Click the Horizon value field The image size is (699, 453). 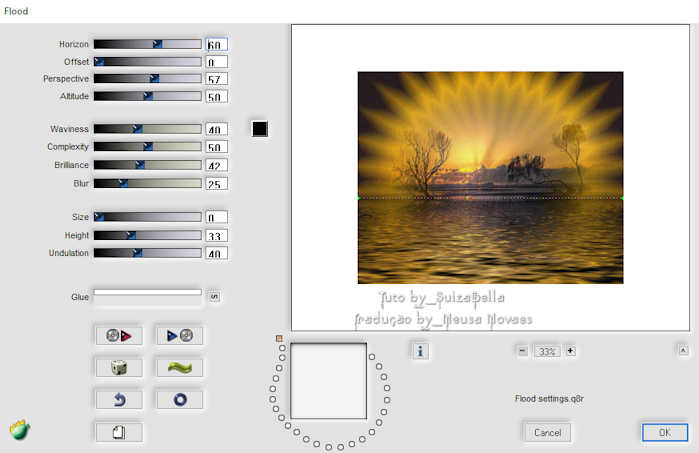coord(217,45)
